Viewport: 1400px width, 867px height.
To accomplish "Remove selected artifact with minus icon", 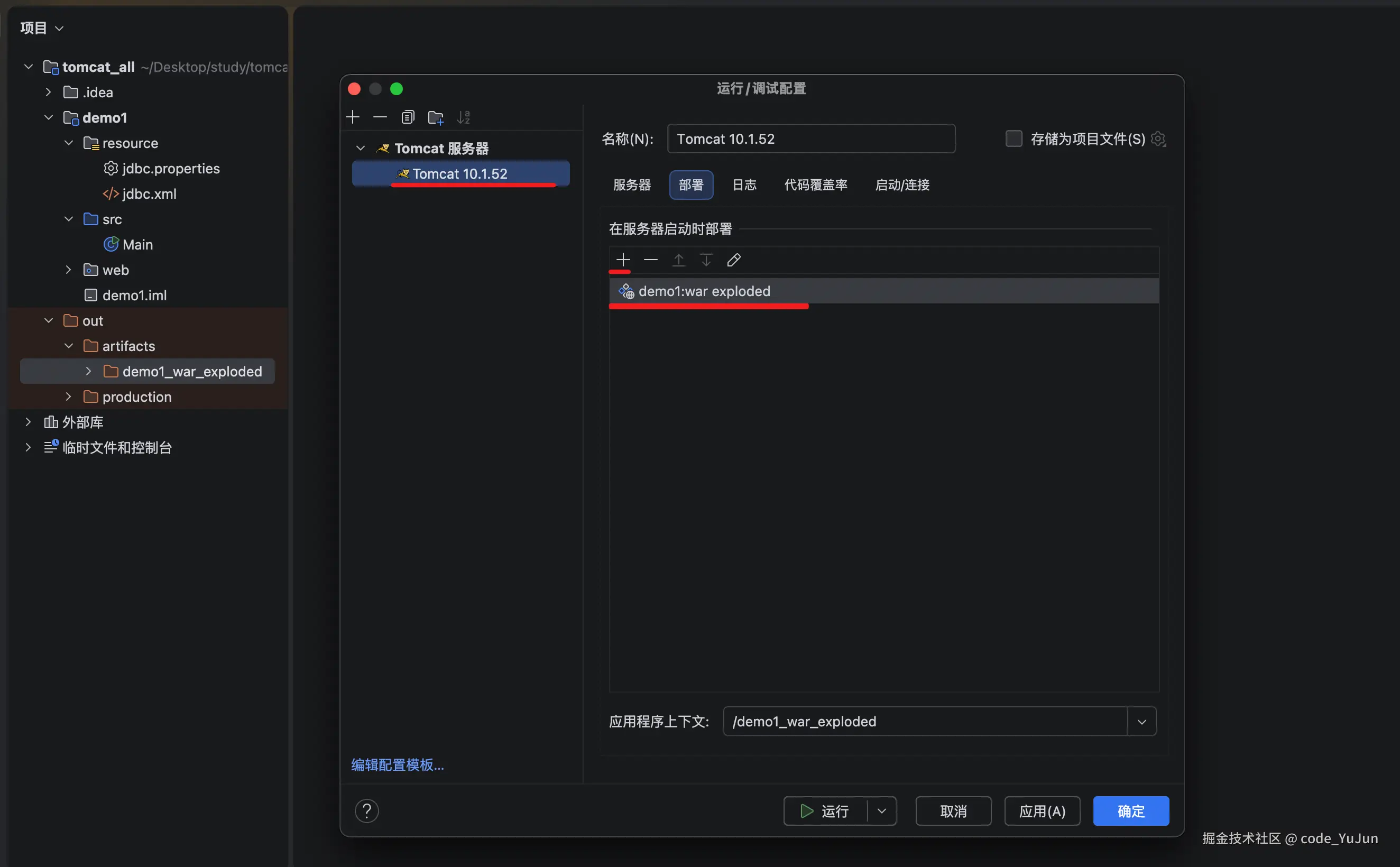I will (x=650, y=260).
